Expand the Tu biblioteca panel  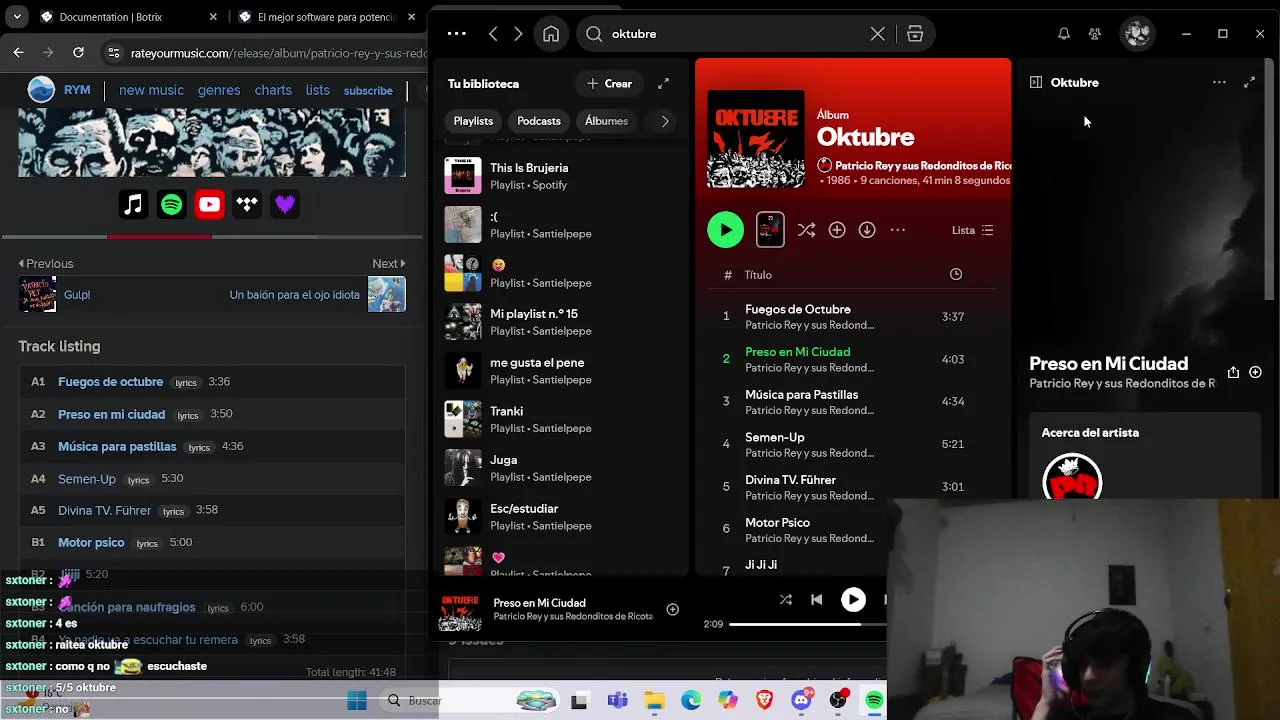coord(663,84)
